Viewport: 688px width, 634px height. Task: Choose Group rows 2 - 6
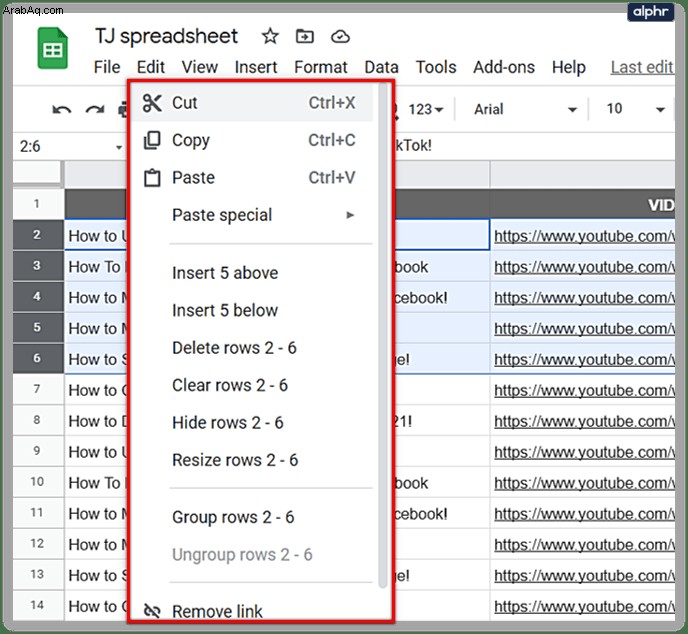point(233,517)
